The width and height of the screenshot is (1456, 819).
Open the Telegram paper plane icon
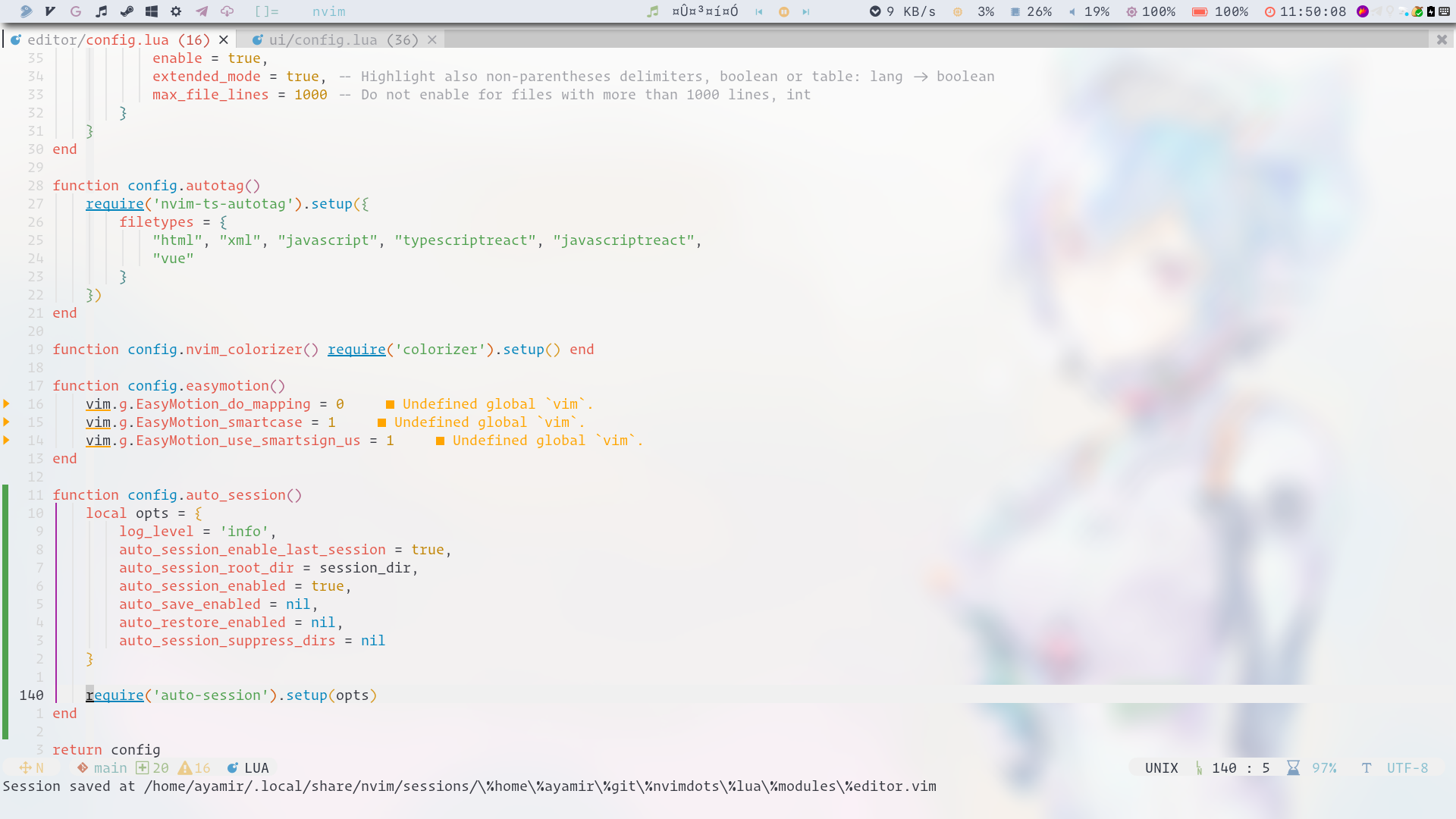point(202,11)
